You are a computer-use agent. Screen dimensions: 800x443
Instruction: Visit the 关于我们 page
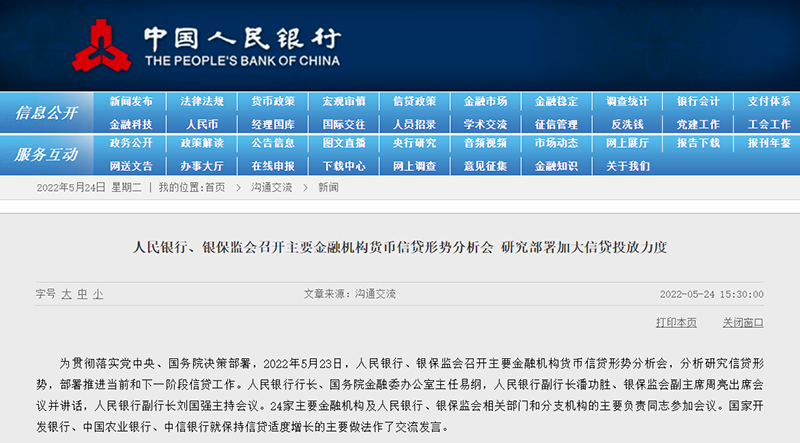coord(627,165)
